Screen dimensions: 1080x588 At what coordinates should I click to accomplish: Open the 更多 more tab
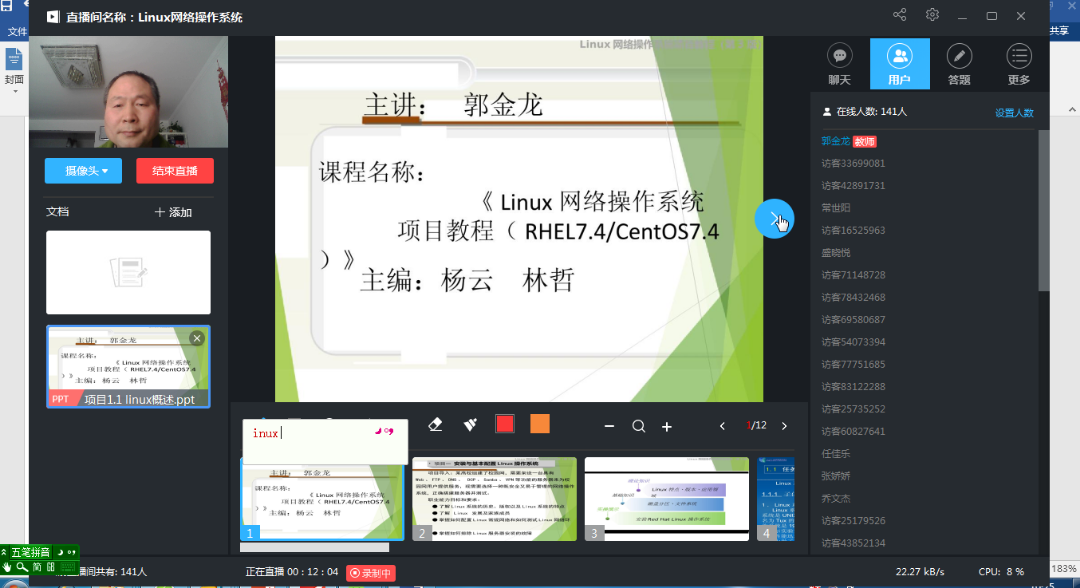(x=1019, y=64)
